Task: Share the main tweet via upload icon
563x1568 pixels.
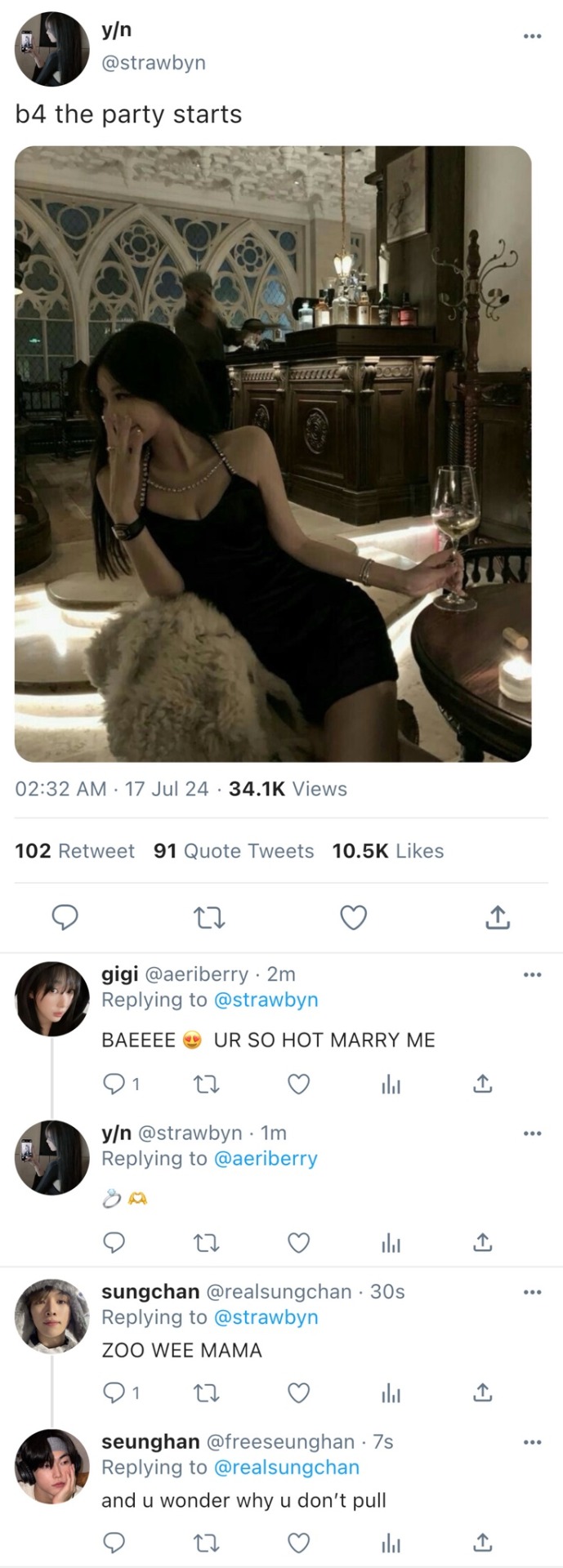Action: click(x=498, y=918)
